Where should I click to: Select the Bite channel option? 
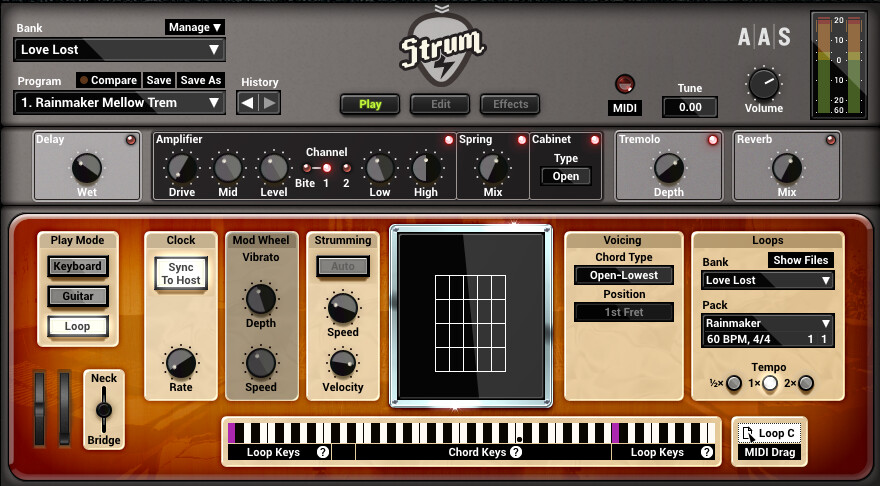pos(307,168)
